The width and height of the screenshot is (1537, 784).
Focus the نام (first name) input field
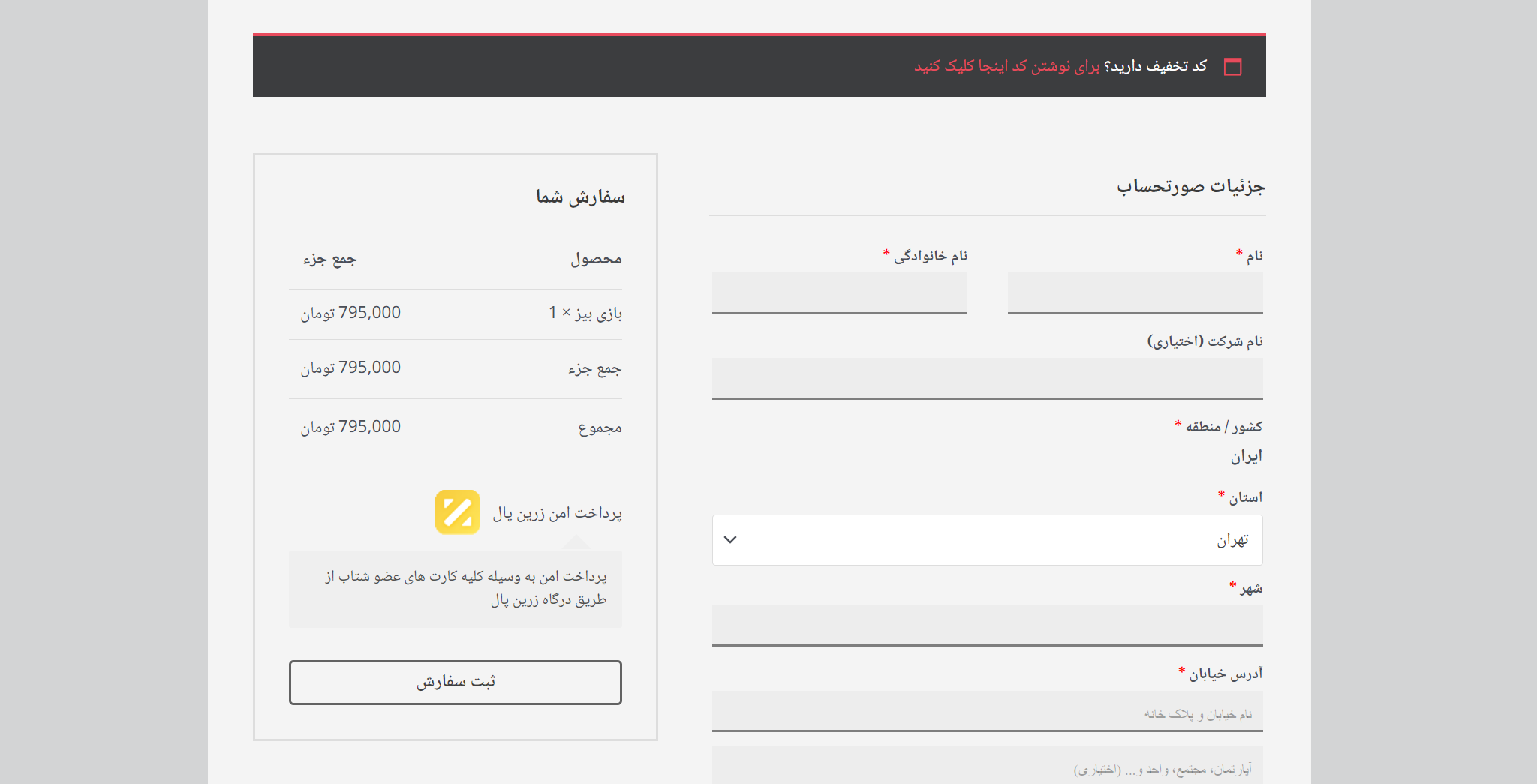point(1135,293)
